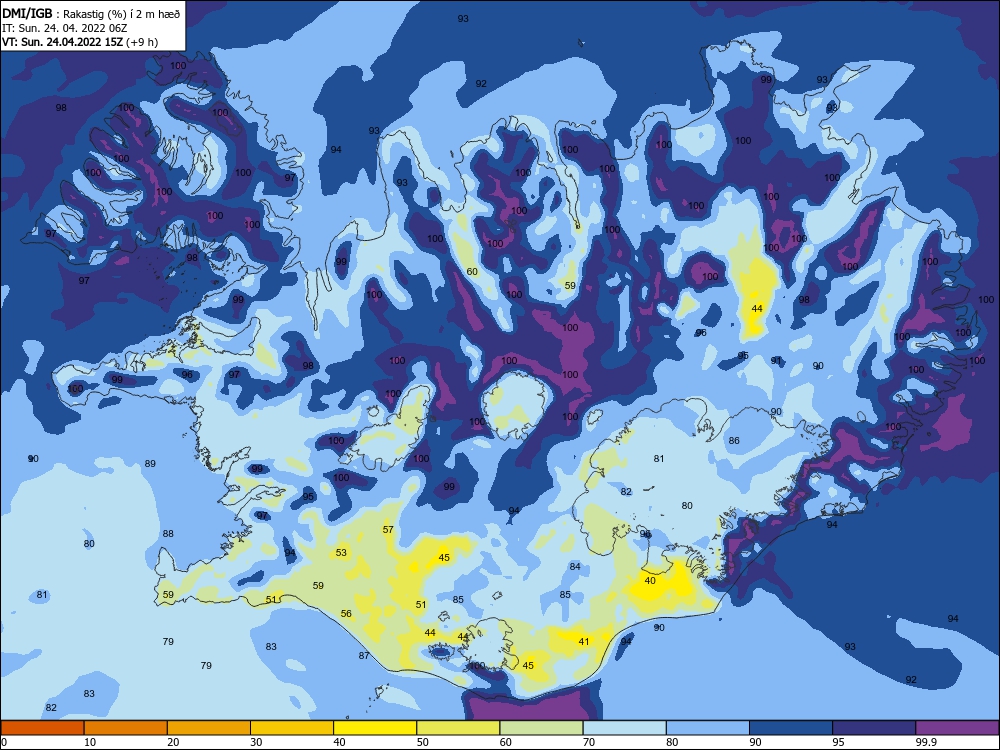This screenshot has height=750, width=1000.
Task: Click the '91' humidity value on the map
Action: (776, 361)
